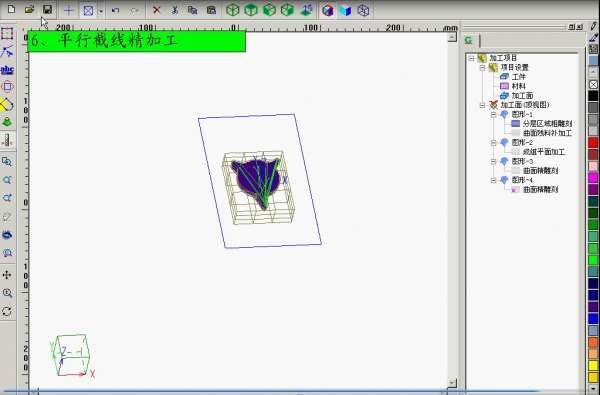Select 分层区域粗雕刻 in the tree
This screenshot has width=600, height=395.
tap(547, 124)
